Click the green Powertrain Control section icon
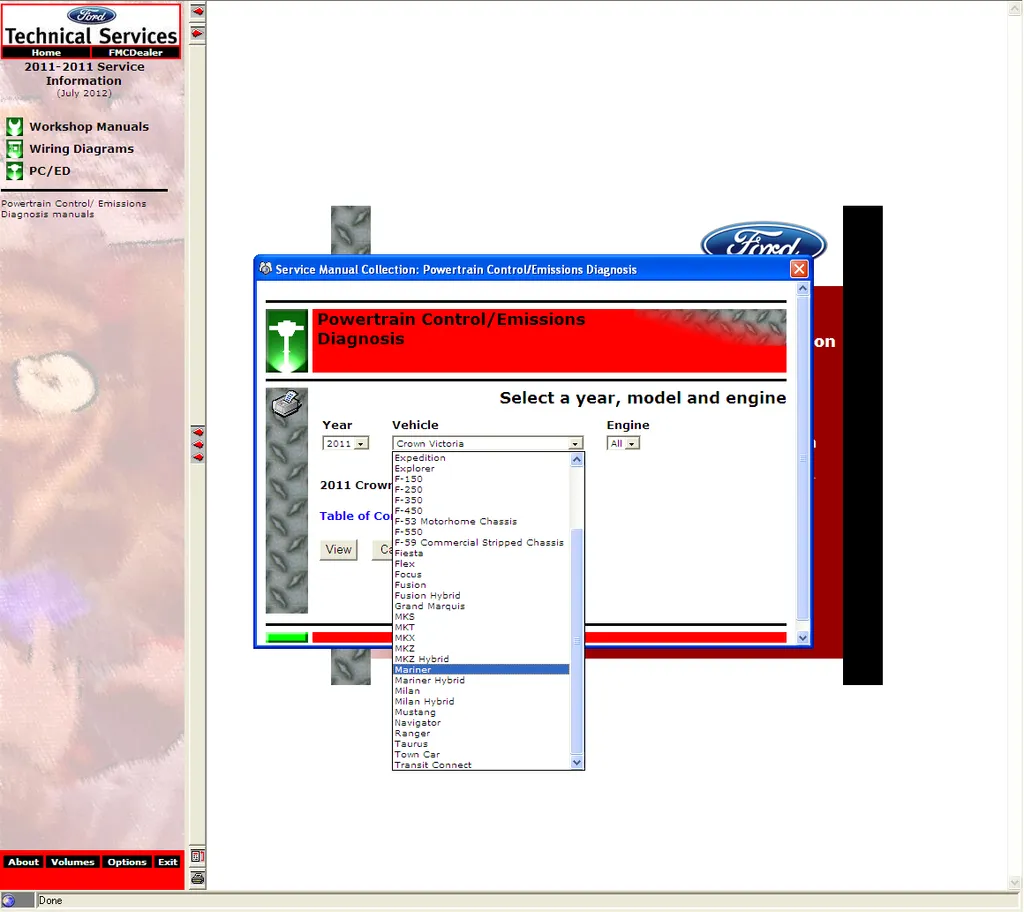This screenshot has width=1024, height=912. pyautogui.click(x=287, y=341)
